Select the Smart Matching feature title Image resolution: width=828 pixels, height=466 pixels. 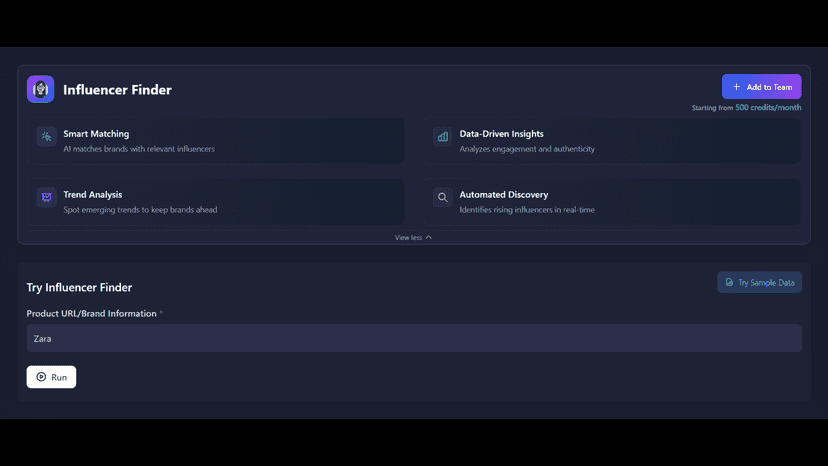96,134
